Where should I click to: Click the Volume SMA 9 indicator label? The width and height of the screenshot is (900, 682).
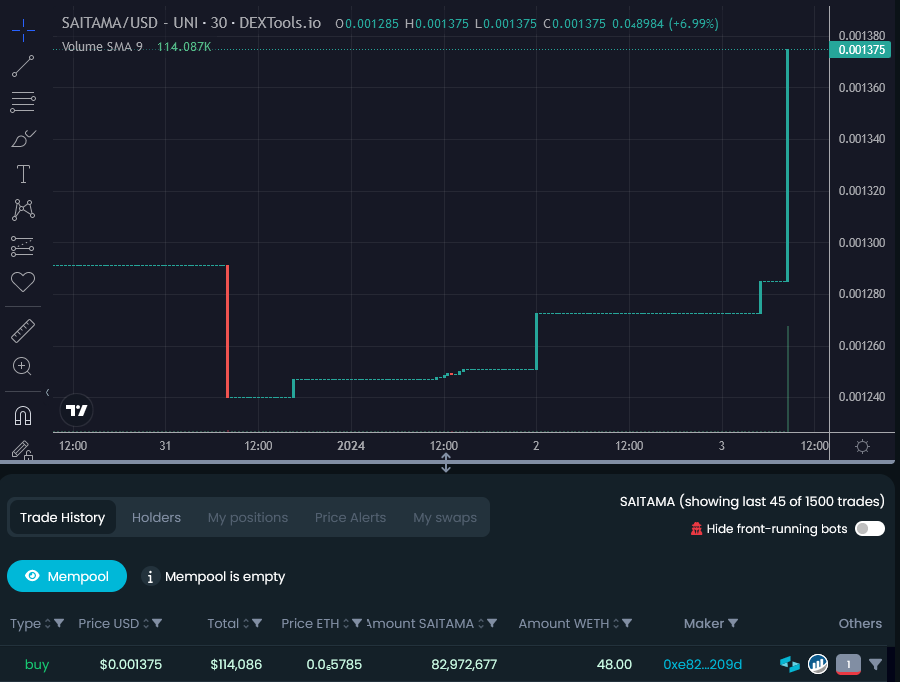[x=102, y=46]
